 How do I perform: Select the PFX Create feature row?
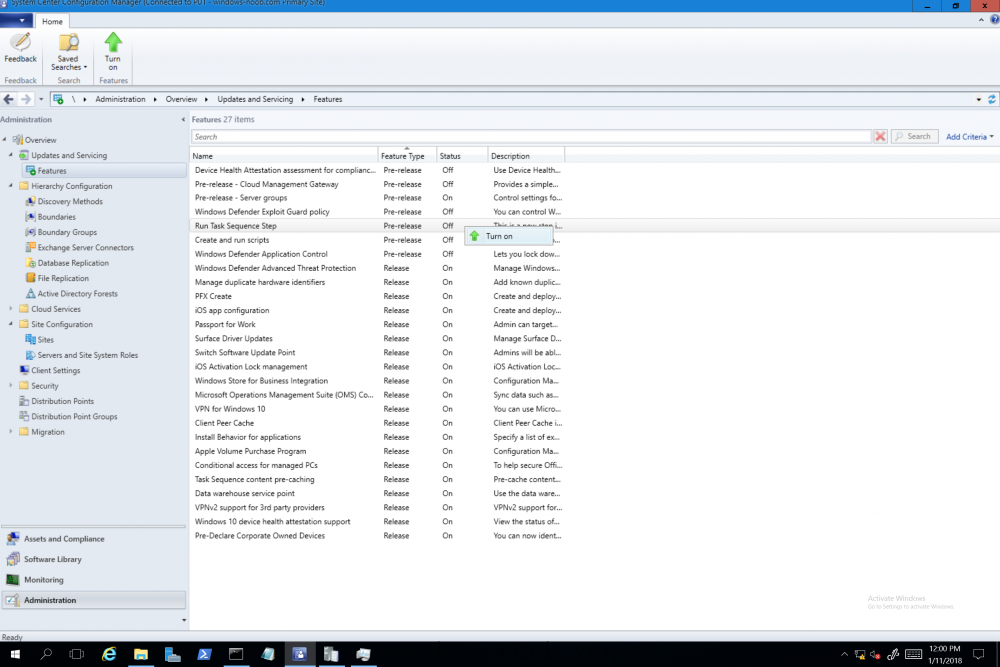[378, 297]
